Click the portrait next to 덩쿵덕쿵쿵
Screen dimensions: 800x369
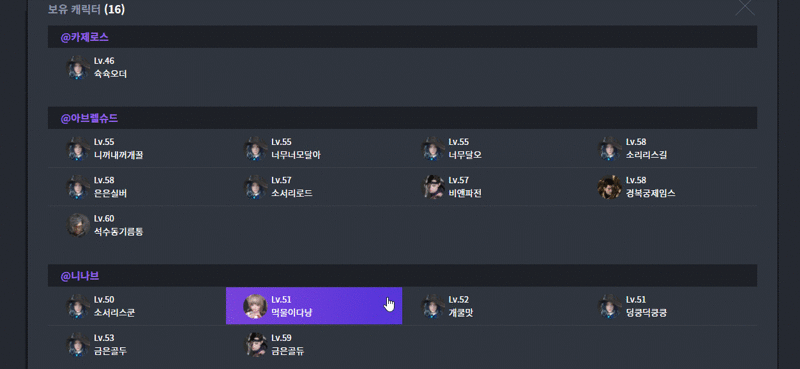click(x=610, y=306)
